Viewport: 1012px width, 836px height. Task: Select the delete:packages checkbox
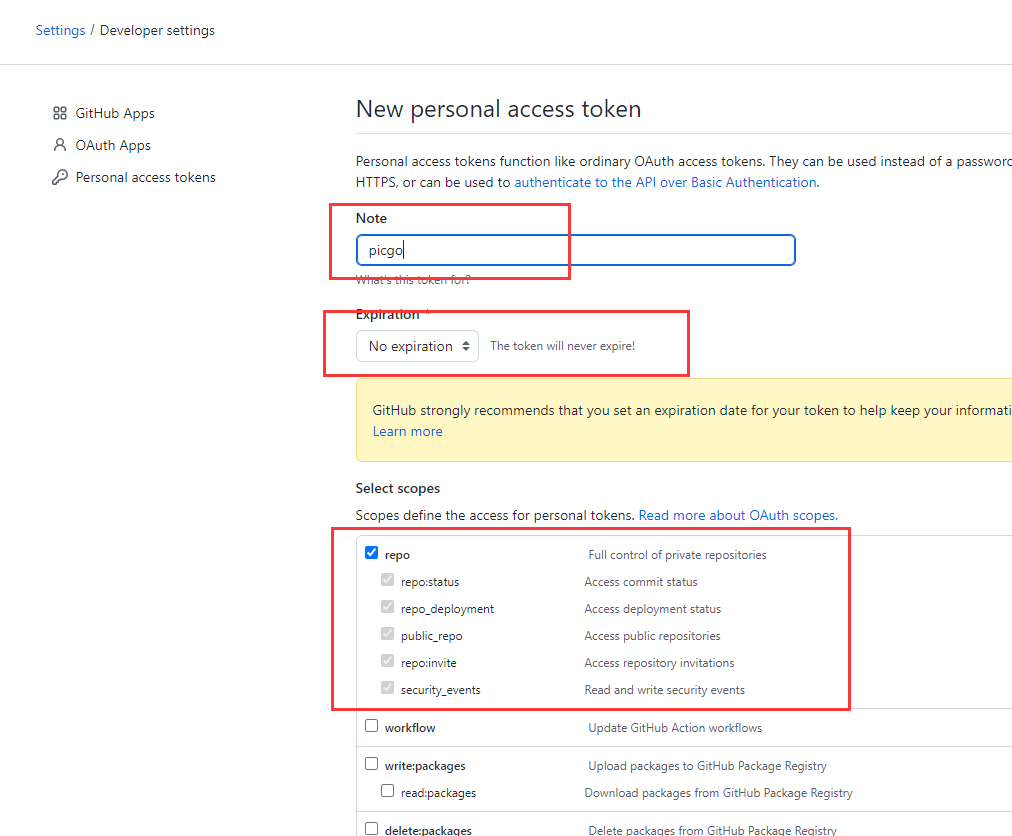372,829
